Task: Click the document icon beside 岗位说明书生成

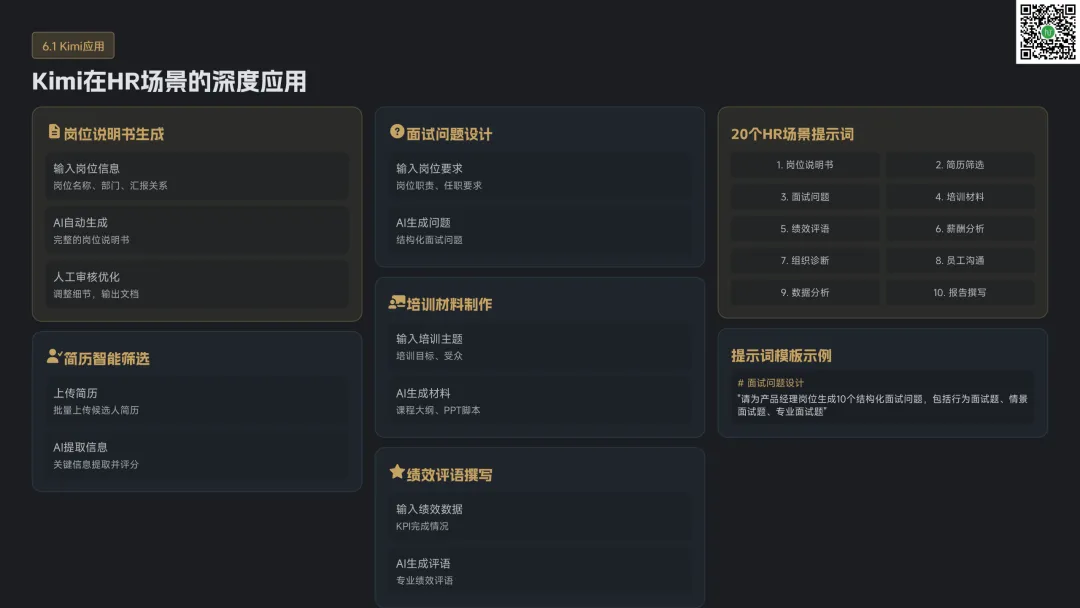Action: [54, 132]
